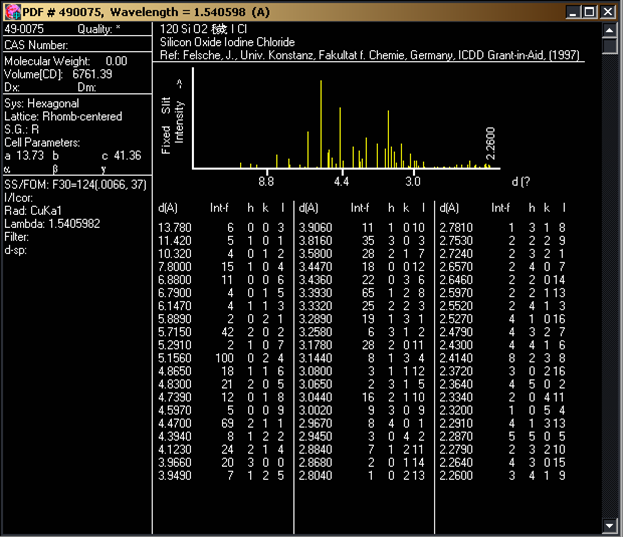Image resolution: width=623 pixels, height=537 pixels.
Task: Select row with d-spacing 7.8000
Action: pos(221,267)
